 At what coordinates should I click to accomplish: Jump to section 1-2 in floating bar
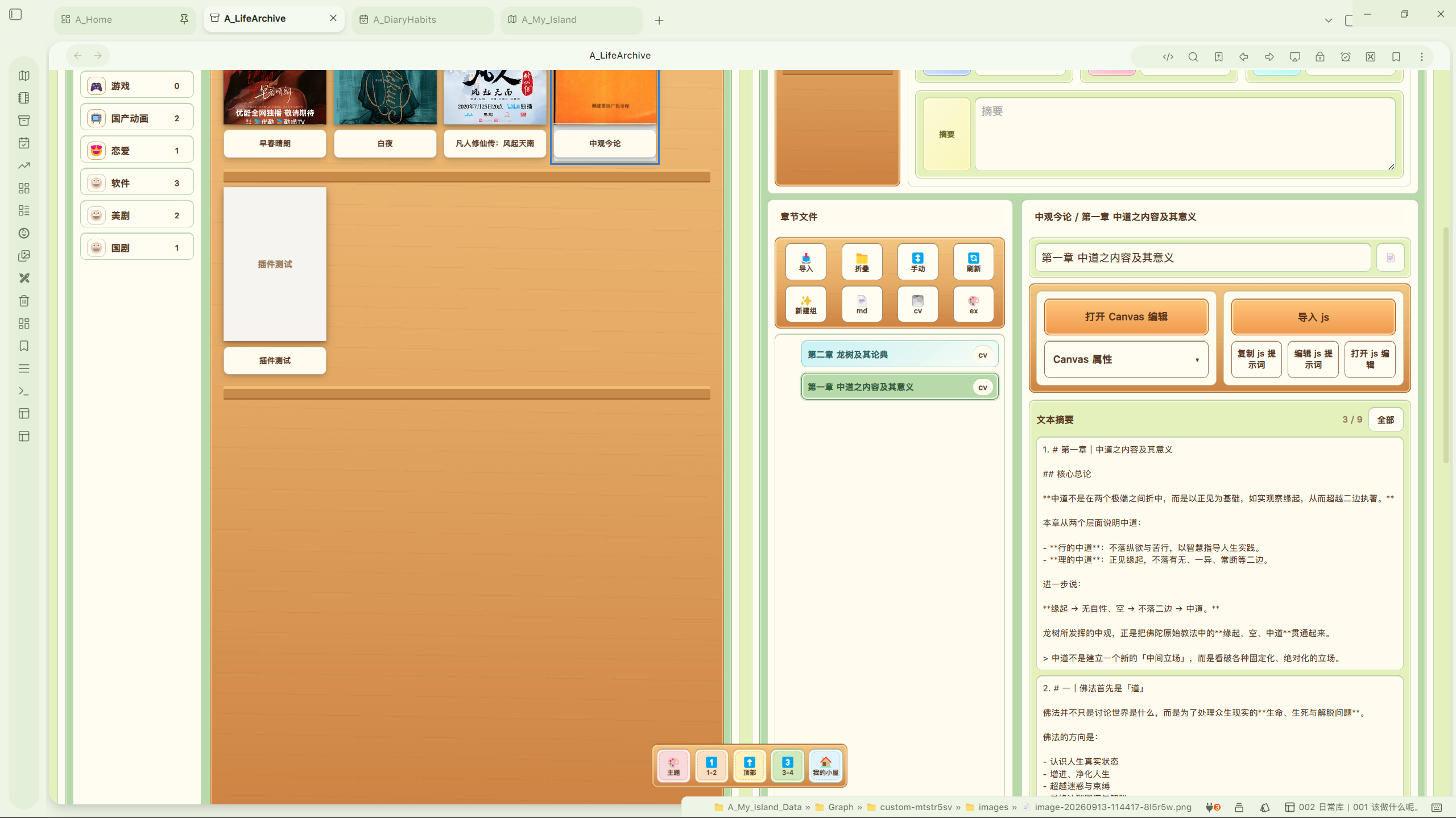point(712,766)
